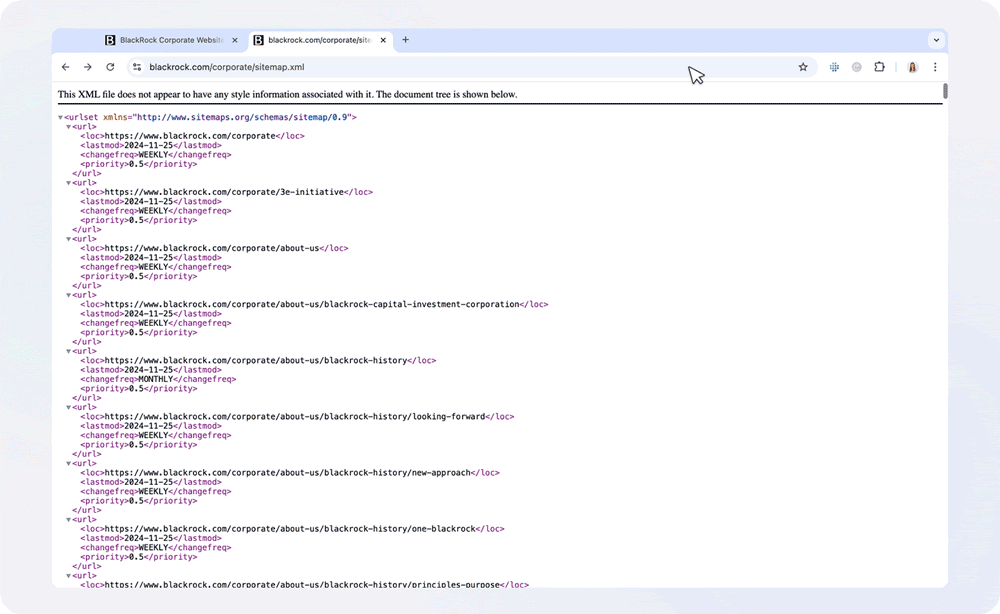The width and height of the screenshot is (1000, 614).
Task: Click the grey circular extension icon
Action: coord(856,67)
